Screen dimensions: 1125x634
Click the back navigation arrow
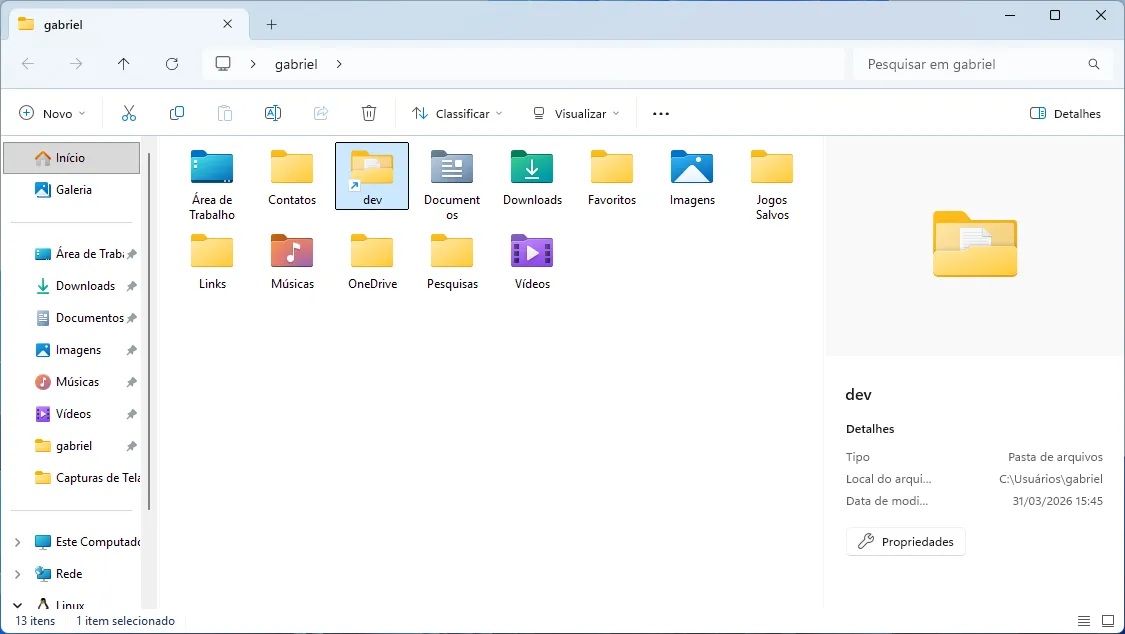[27, 63]
